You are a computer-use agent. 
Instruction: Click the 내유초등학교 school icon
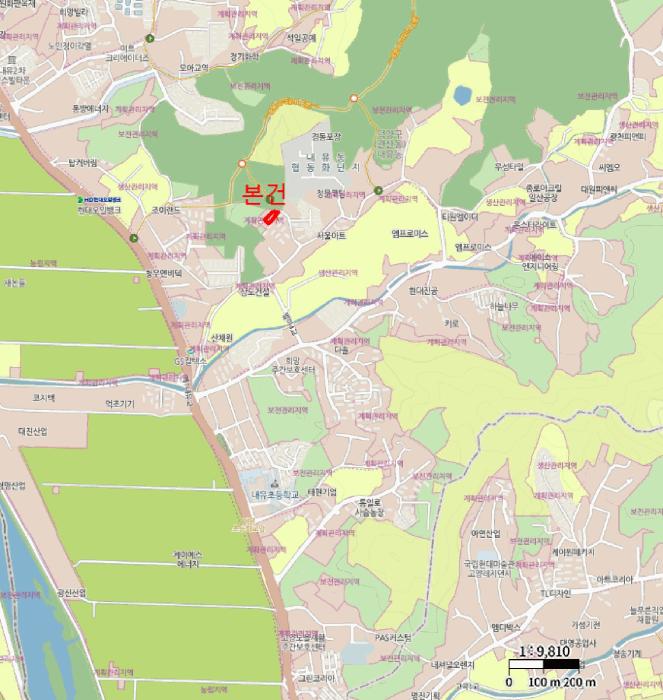[x=273, y=483]
